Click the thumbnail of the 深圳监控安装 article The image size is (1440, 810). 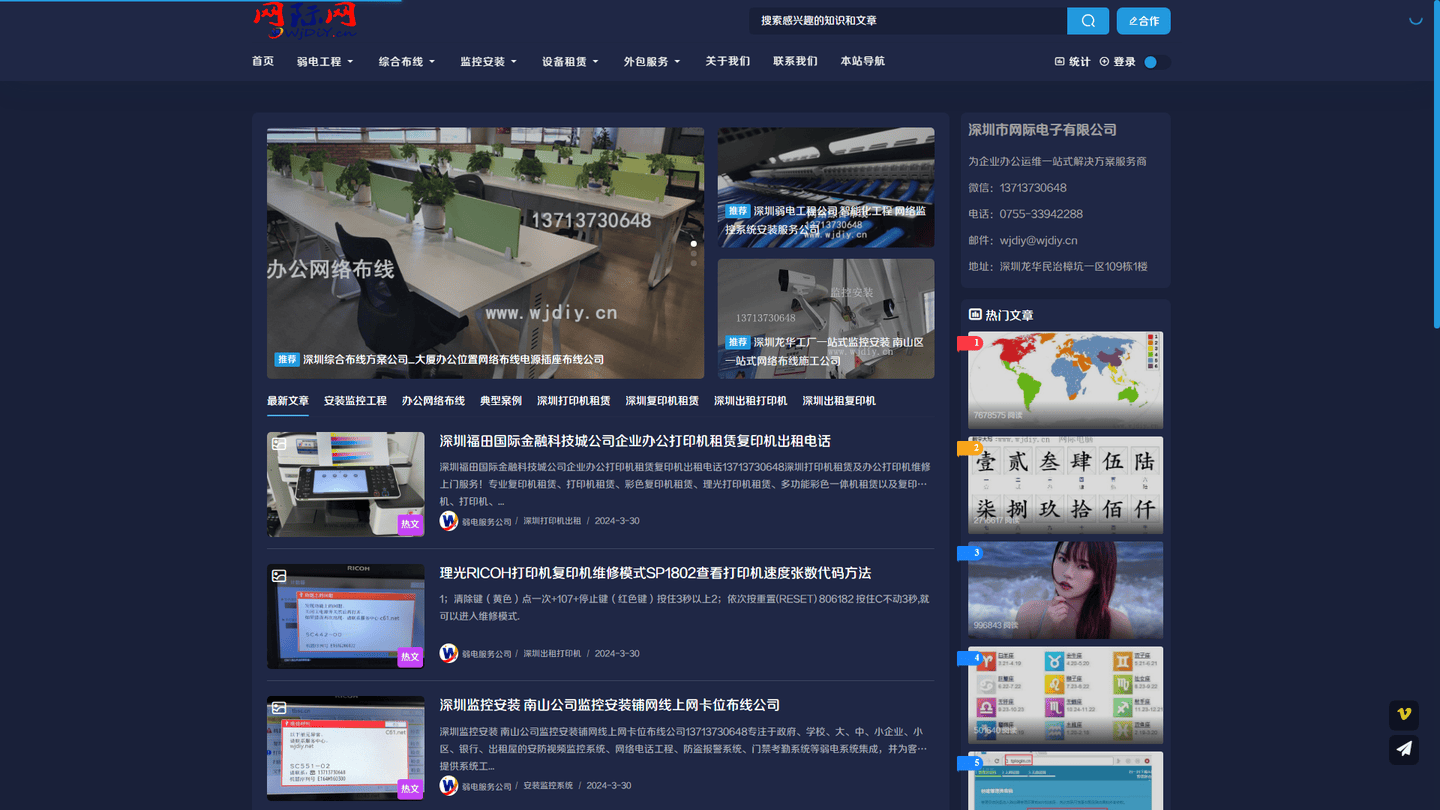(346, 748)
